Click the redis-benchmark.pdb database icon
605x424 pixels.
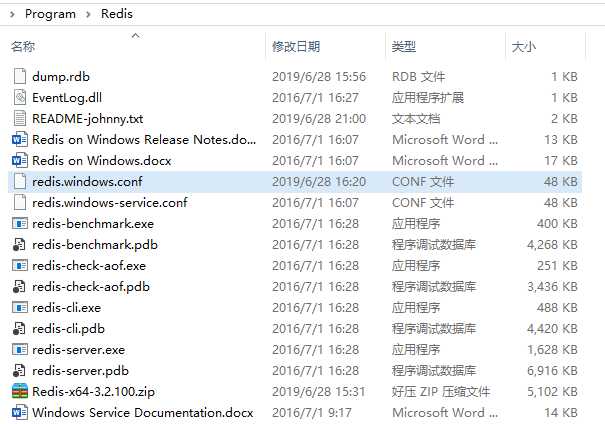click(x=19, y=244)
